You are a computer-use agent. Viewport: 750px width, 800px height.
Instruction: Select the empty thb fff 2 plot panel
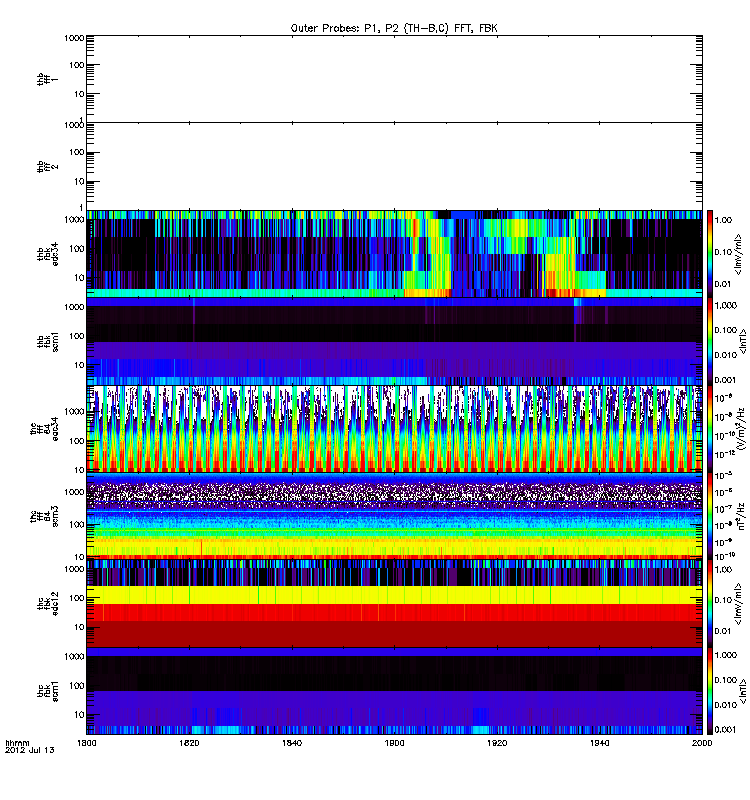click(x=395, y=165)
